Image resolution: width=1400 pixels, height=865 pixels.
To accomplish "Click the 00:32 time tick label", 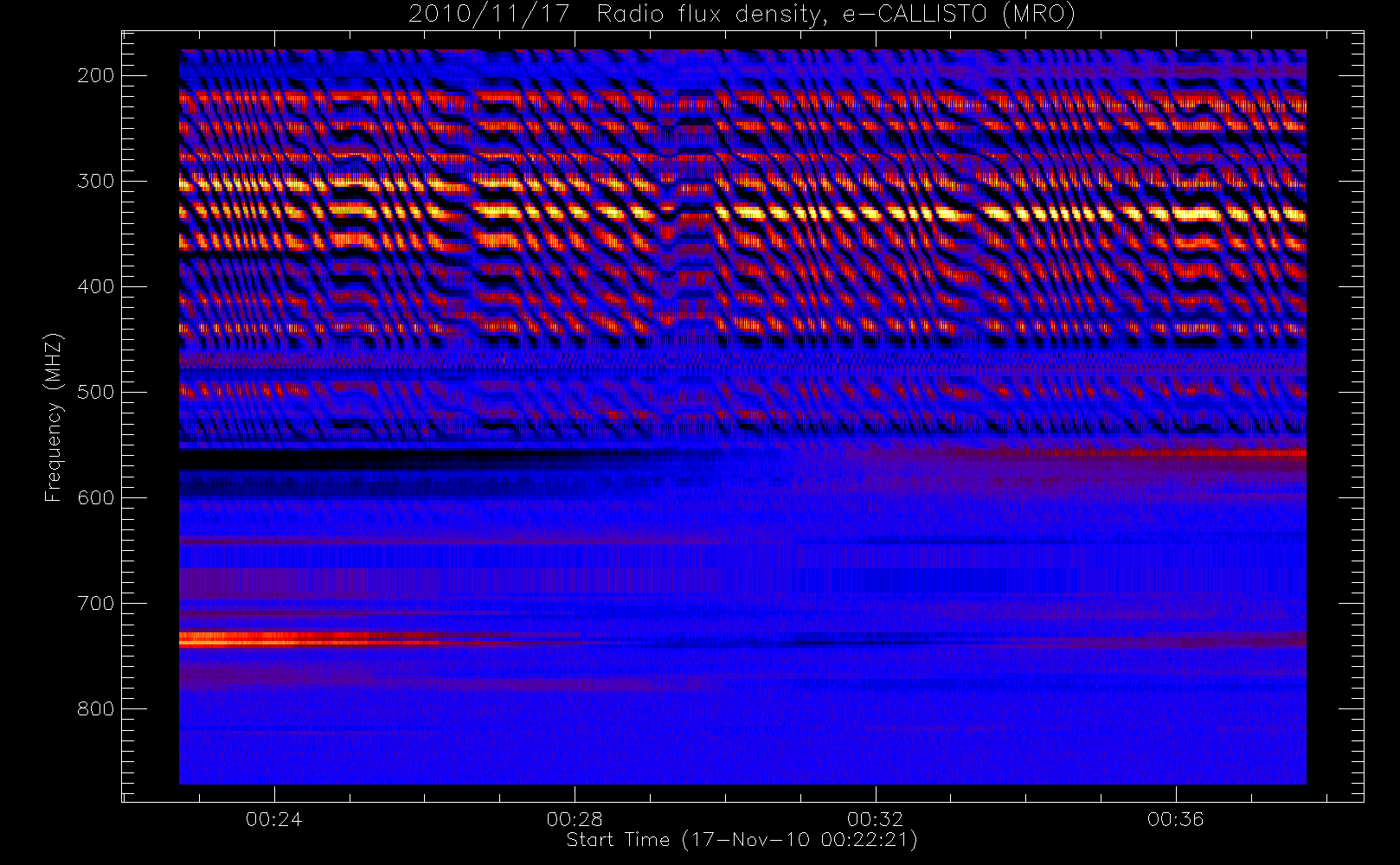I will point(875,819).
